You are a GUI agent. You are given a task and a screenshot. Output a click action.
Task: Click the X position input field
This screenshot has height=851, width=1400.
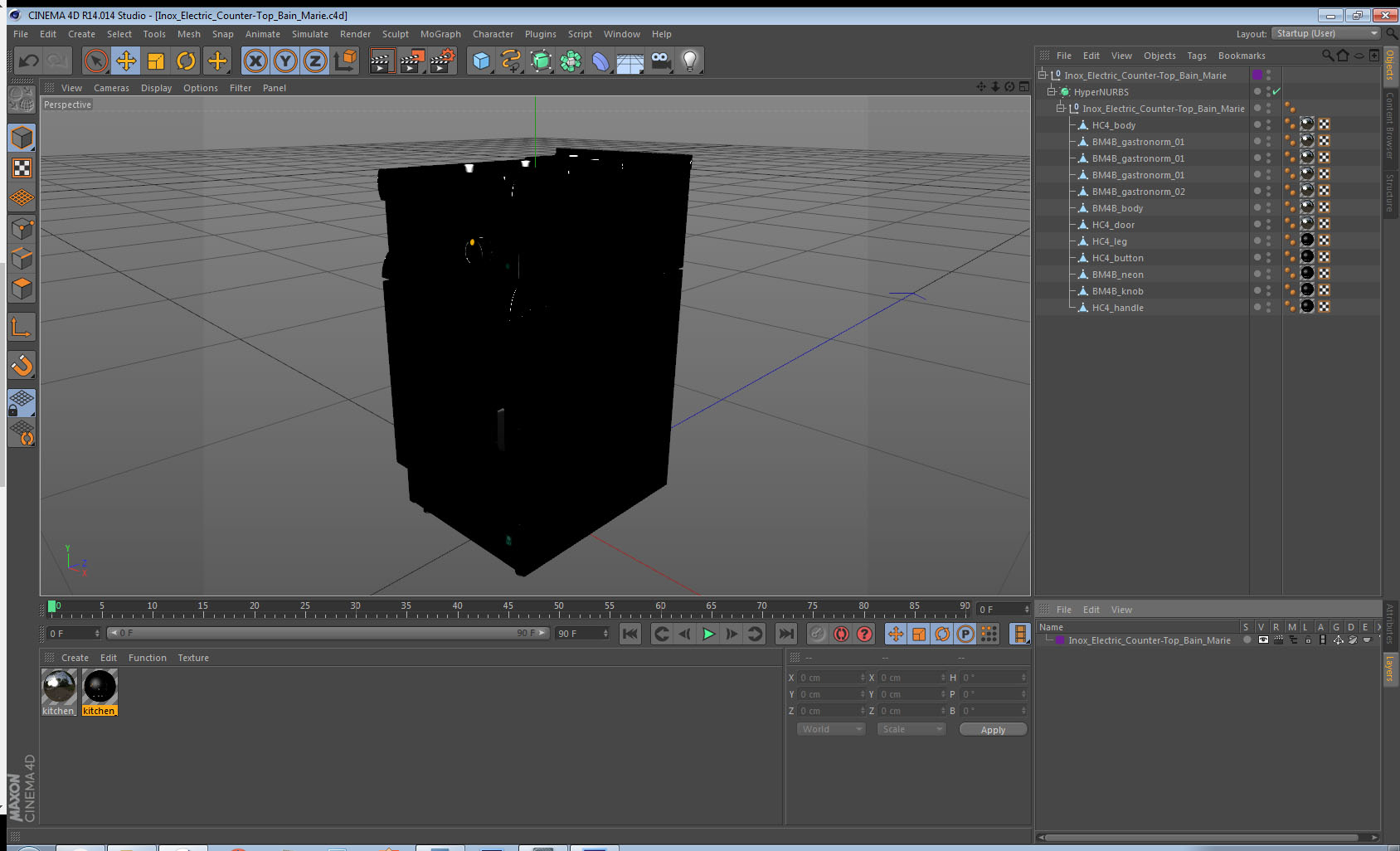832,678
